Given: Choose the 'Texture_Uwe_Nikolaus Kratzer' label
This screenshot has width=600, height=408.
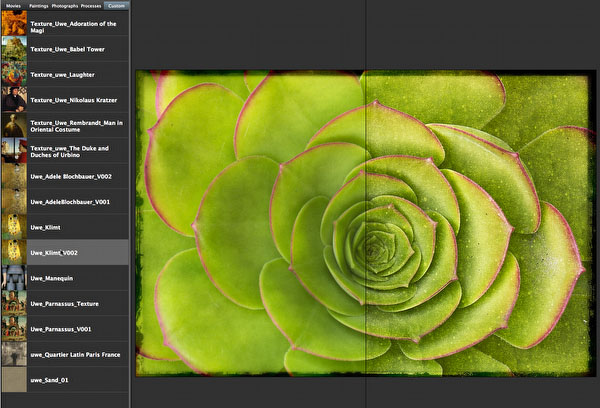Looking at the screenshot, I should 73,100.
